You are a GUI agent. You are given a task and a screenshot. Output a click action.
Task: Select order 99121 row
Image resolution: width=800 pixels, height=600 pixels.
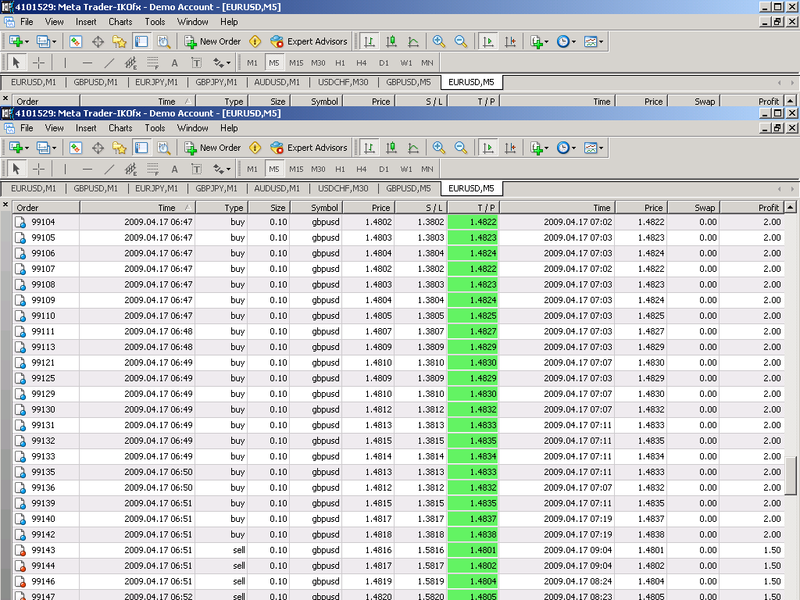coord(399,363)
